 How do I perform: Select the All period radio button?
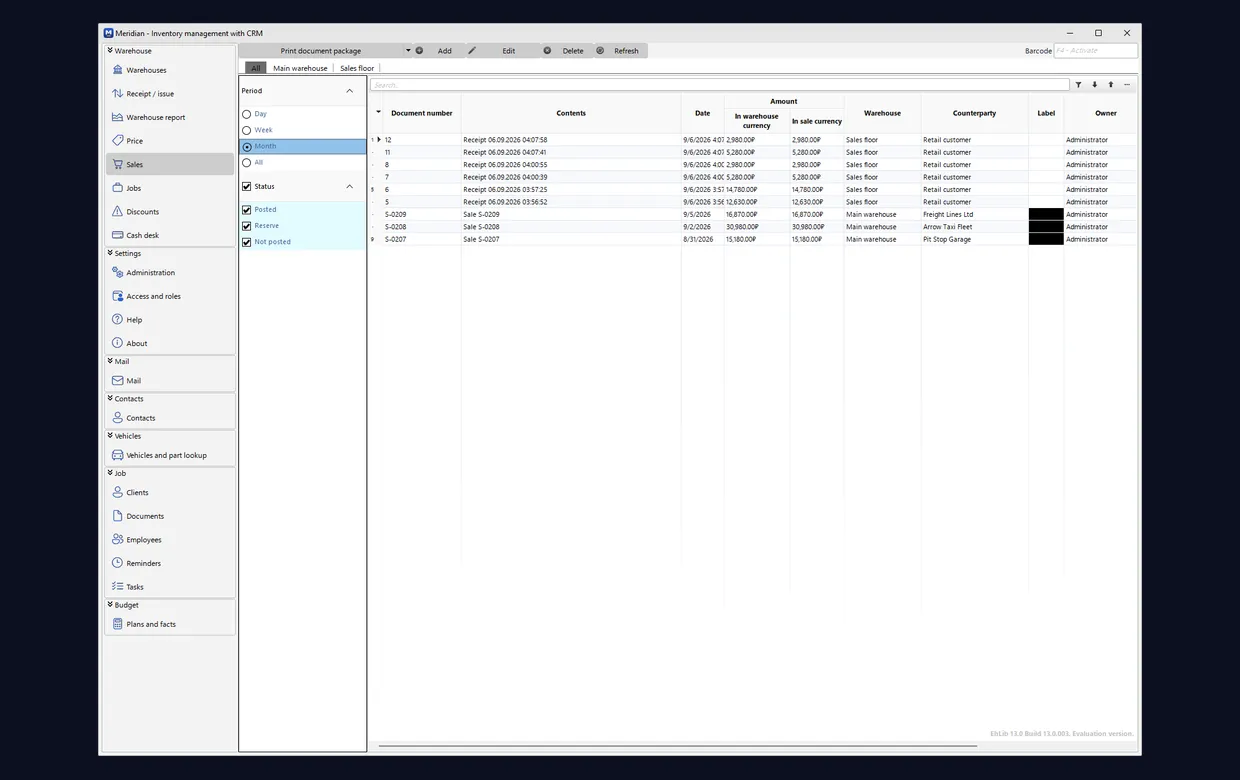click(x=247, y=162)
